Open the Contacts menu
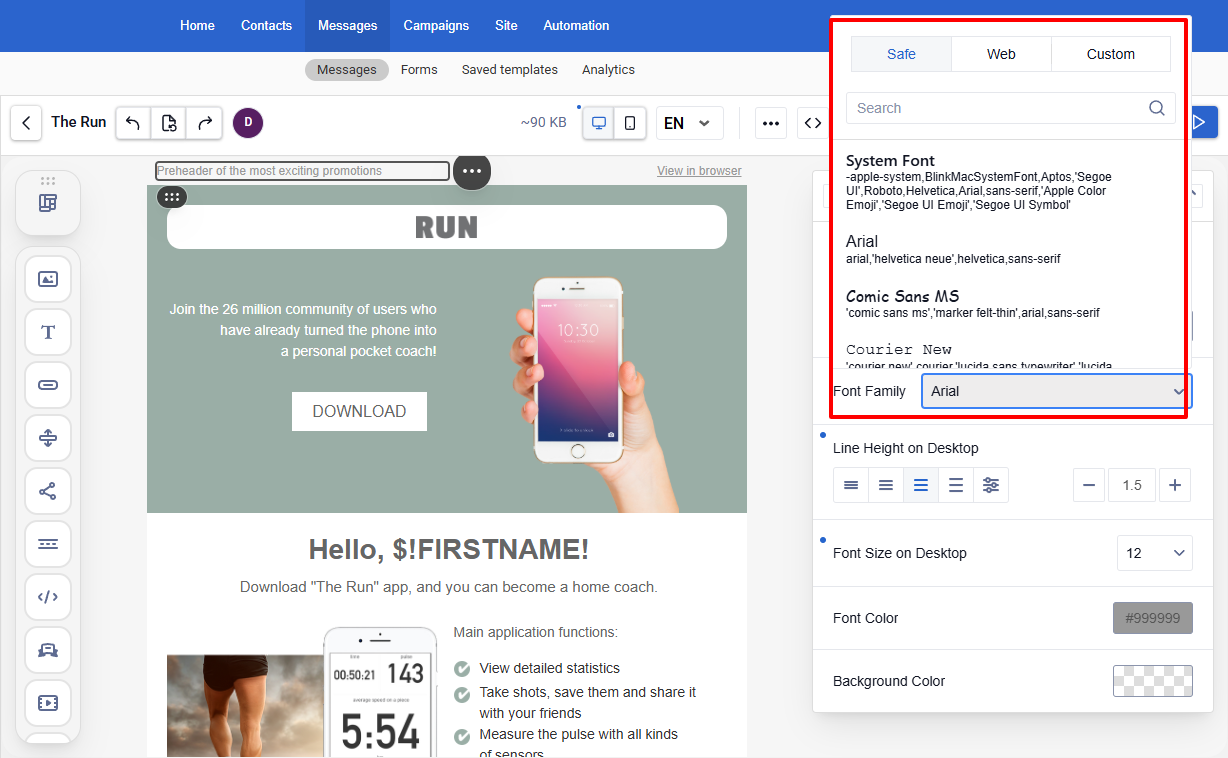This screenshot has height=758, width=1228. pyautogui.click(x=267, y=26)
